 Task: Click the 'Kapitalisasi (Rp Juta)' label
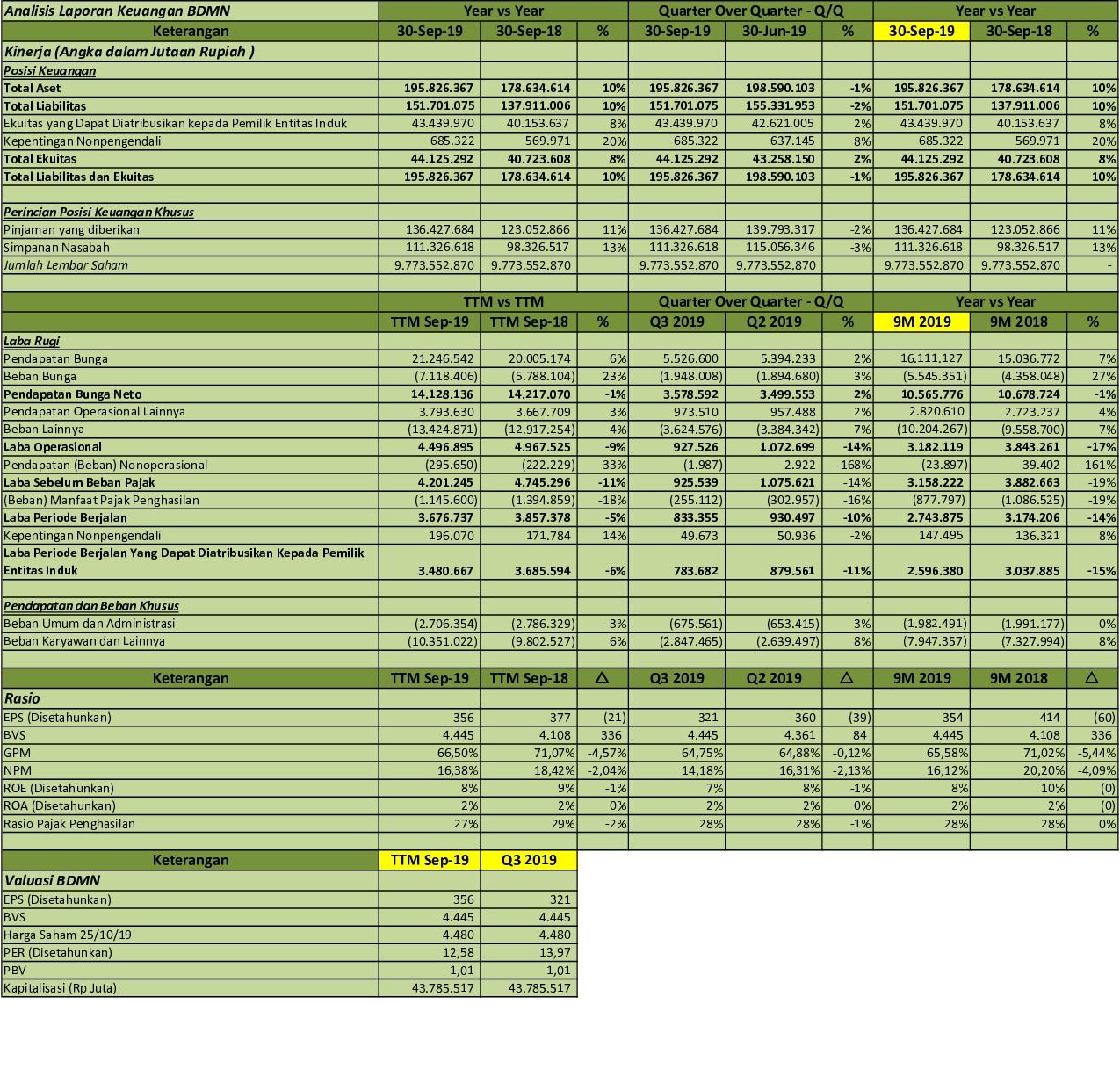pos(60,988)
